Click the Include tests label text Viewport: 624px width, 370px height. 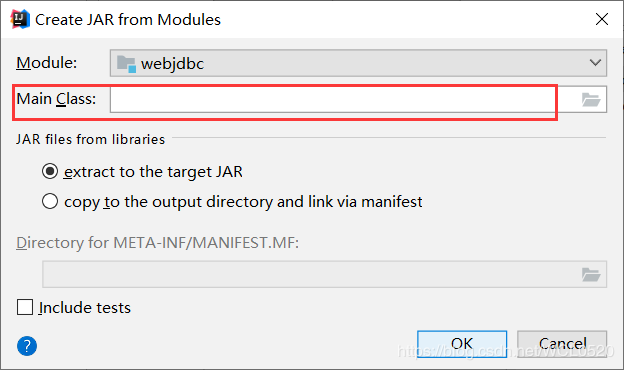click(x=85, y=308)
